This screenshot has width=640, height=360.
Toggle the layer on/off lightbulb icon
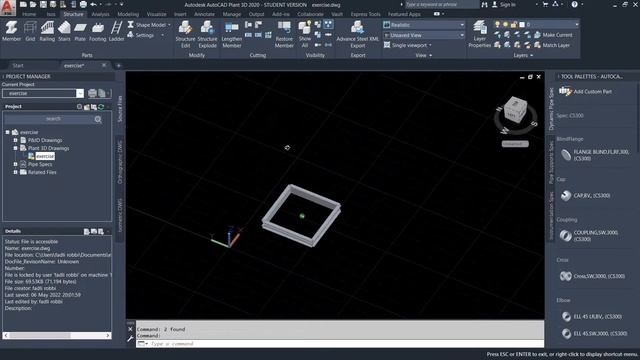(497, 24)
